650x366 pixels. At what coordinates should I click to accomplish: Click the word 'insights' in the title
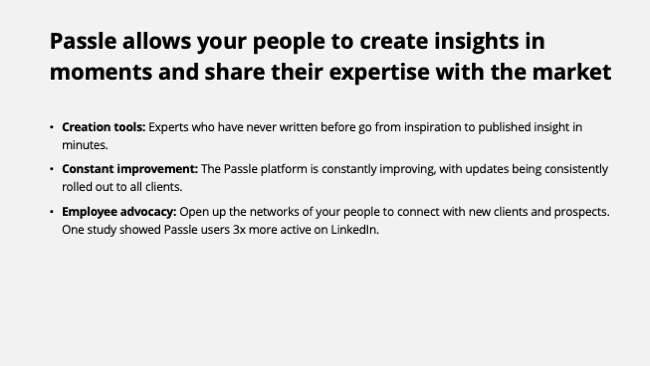pyautogui.click(x=476, y=41)
